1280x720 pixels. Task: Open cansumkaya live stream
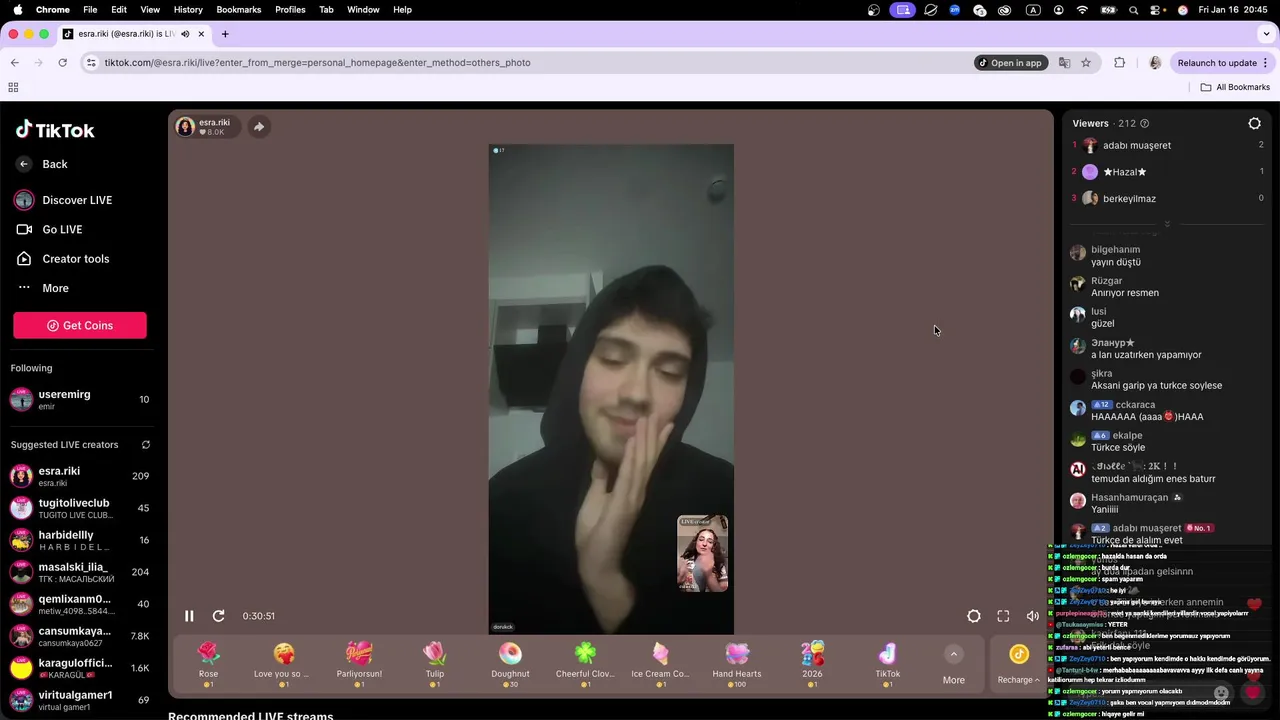[x=80, y=636]
